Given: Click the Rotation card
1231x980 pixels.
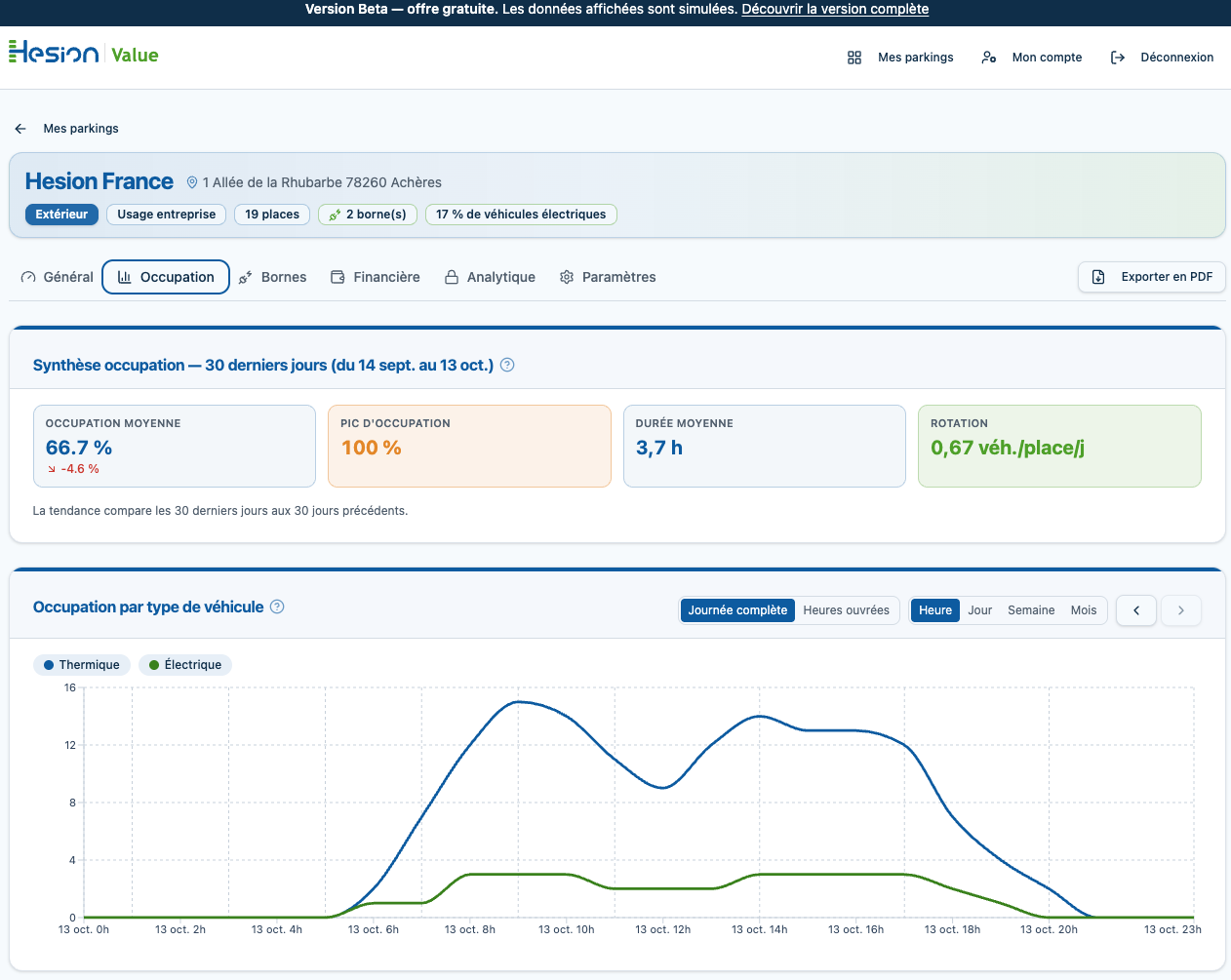Looking at the screenshot, I should coord(1059,447).
